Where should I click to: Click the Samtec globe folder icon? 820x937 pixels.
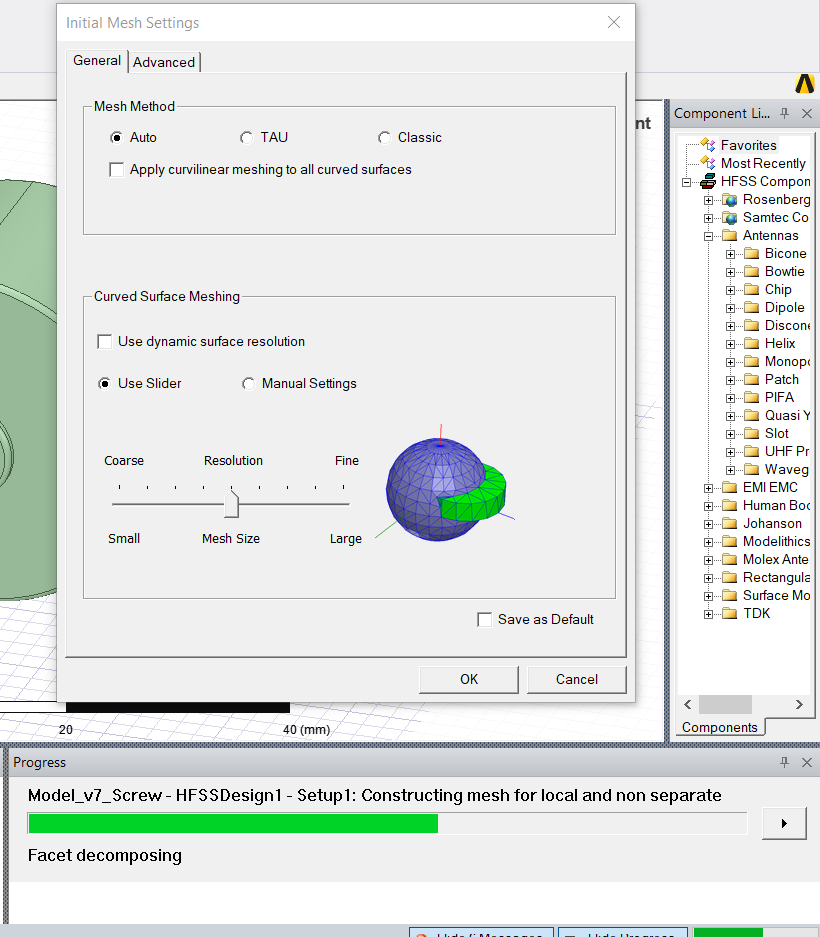click(730, 218)
